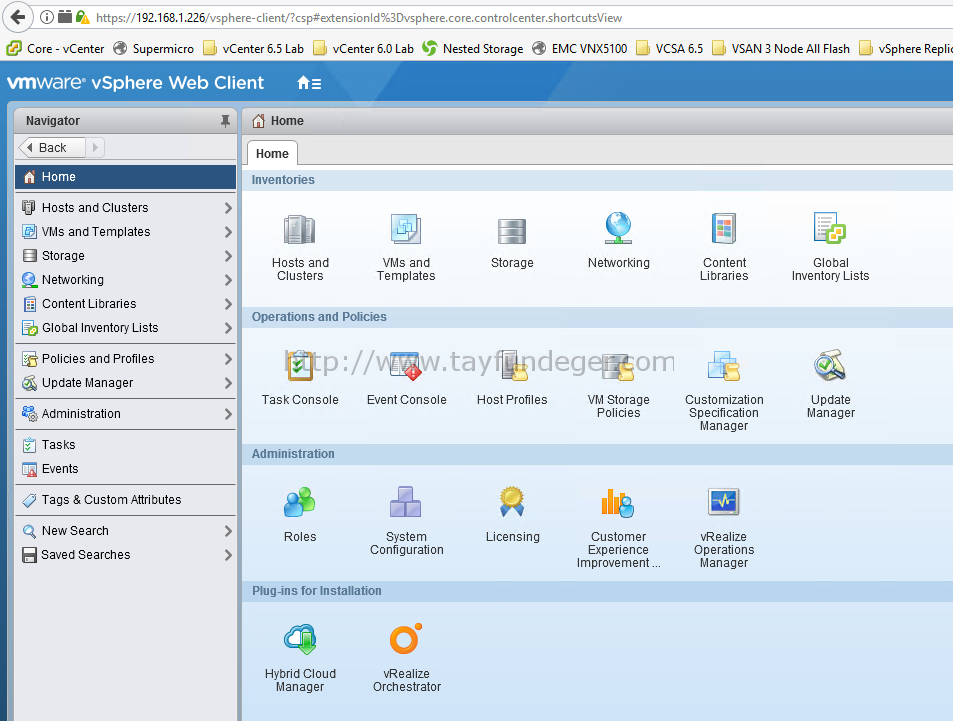This screenshot has height=721, width=953.
Task: Open the Licensing ribbon icon
Action: (x=512, y=502)
